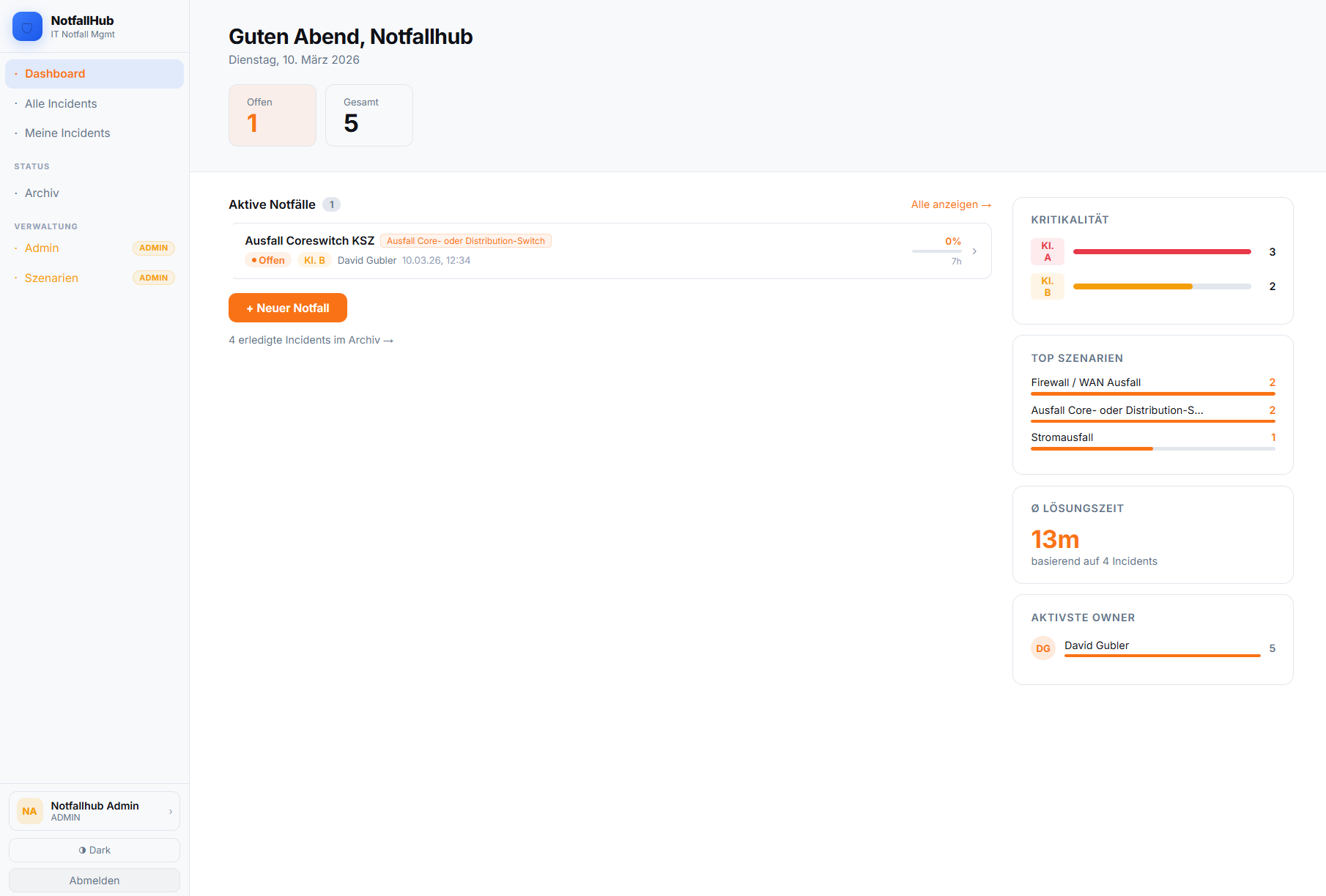This screenshot has width=1326, height=896.
Task: Create a new incident with Neuer Notfall
Action: click(287, 307)
